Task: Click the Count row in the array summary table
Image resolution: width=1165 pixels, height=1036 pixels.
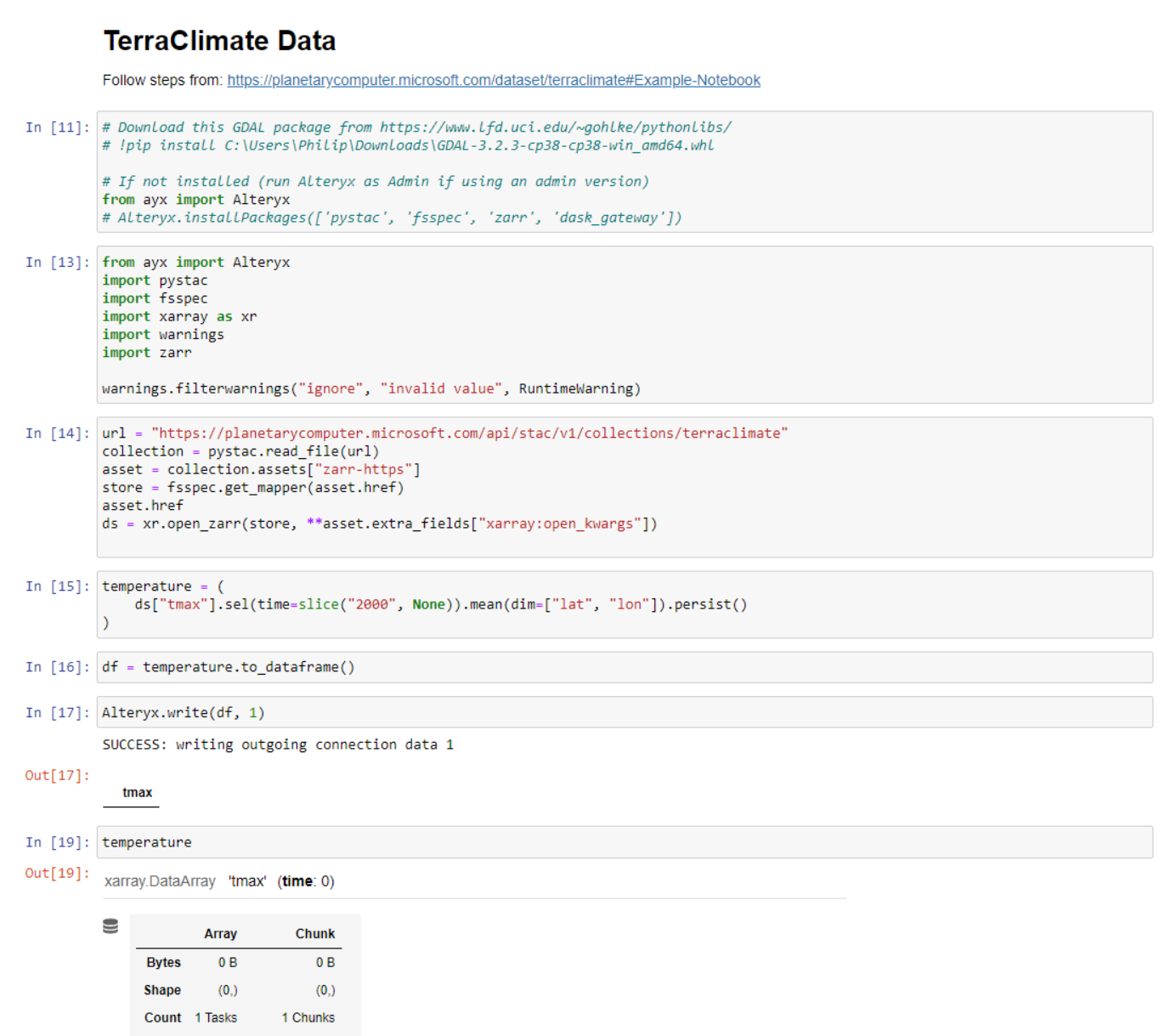Action: [x=163, y=1017]
